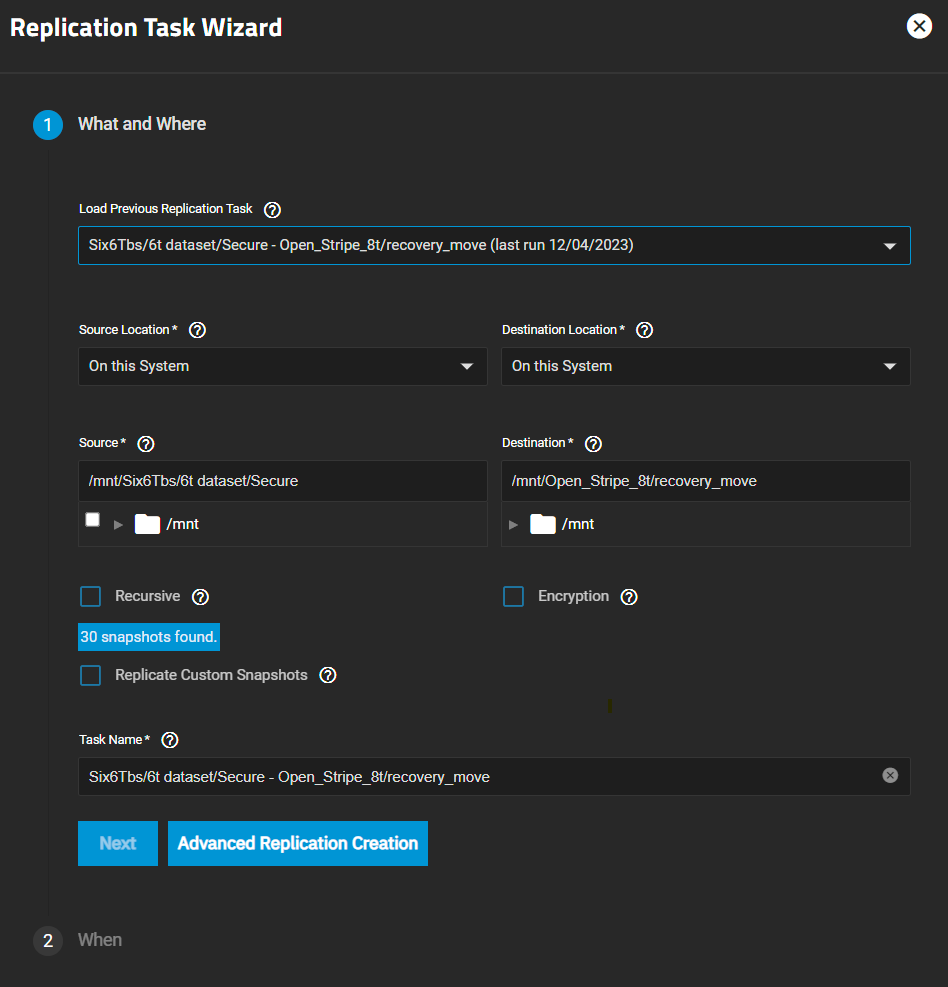948x987 pixels.
Task: Expand the /mnt node in Destination tree
Action: 514,524
